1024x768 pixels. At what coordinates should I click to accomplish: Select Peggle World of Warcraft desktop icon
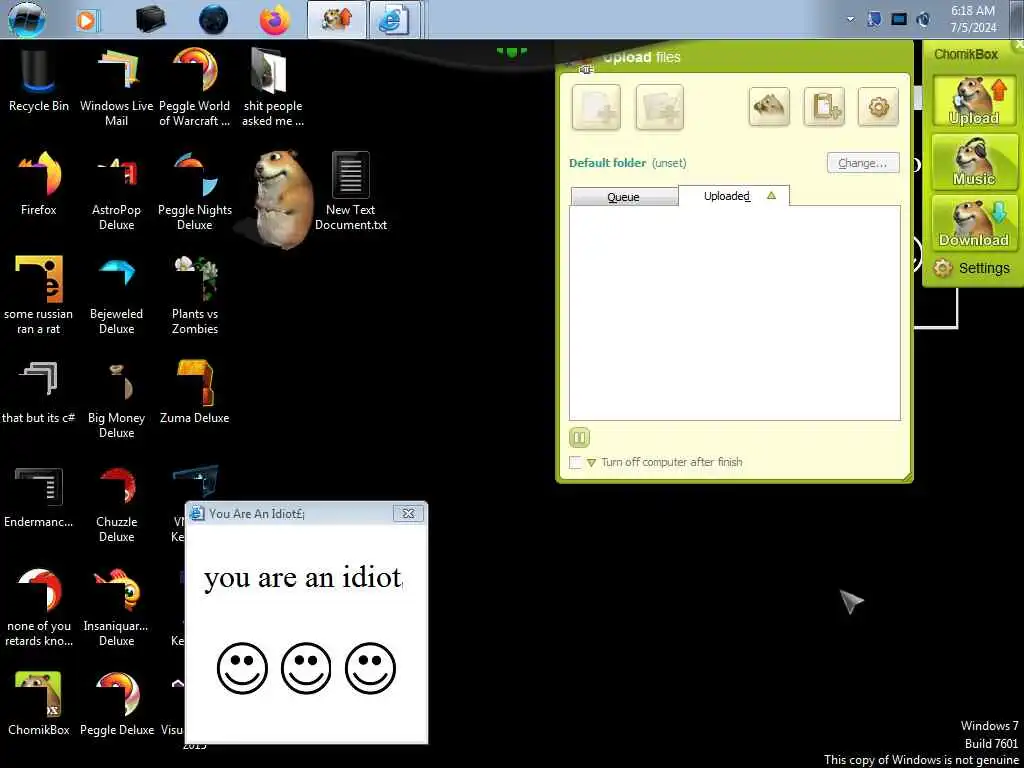pyautogui.click(x=195, y=87)
